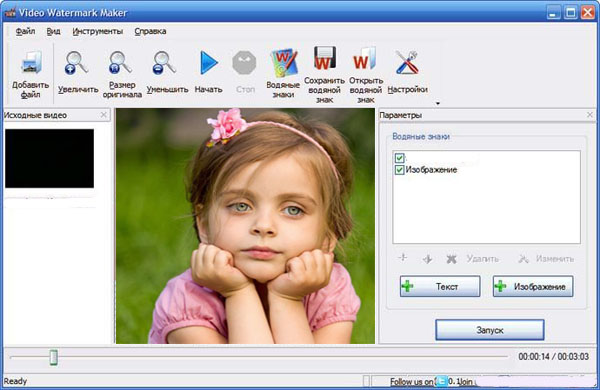The height and width of the screenshot is (390, 600).
Task: Expand the toolbar overflow arrow
Action: (438, 103)
